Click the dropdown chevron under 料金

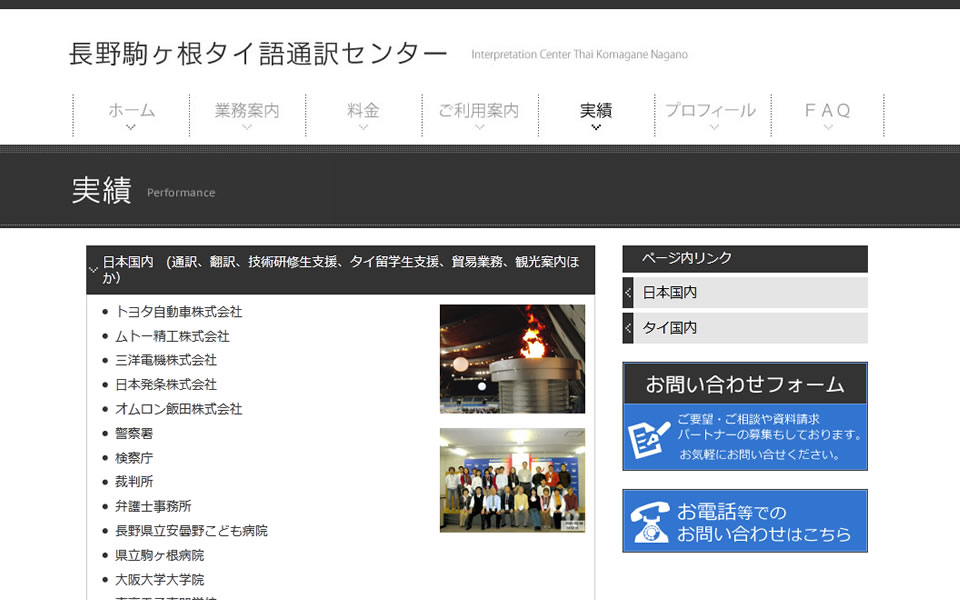coord(363,127)
